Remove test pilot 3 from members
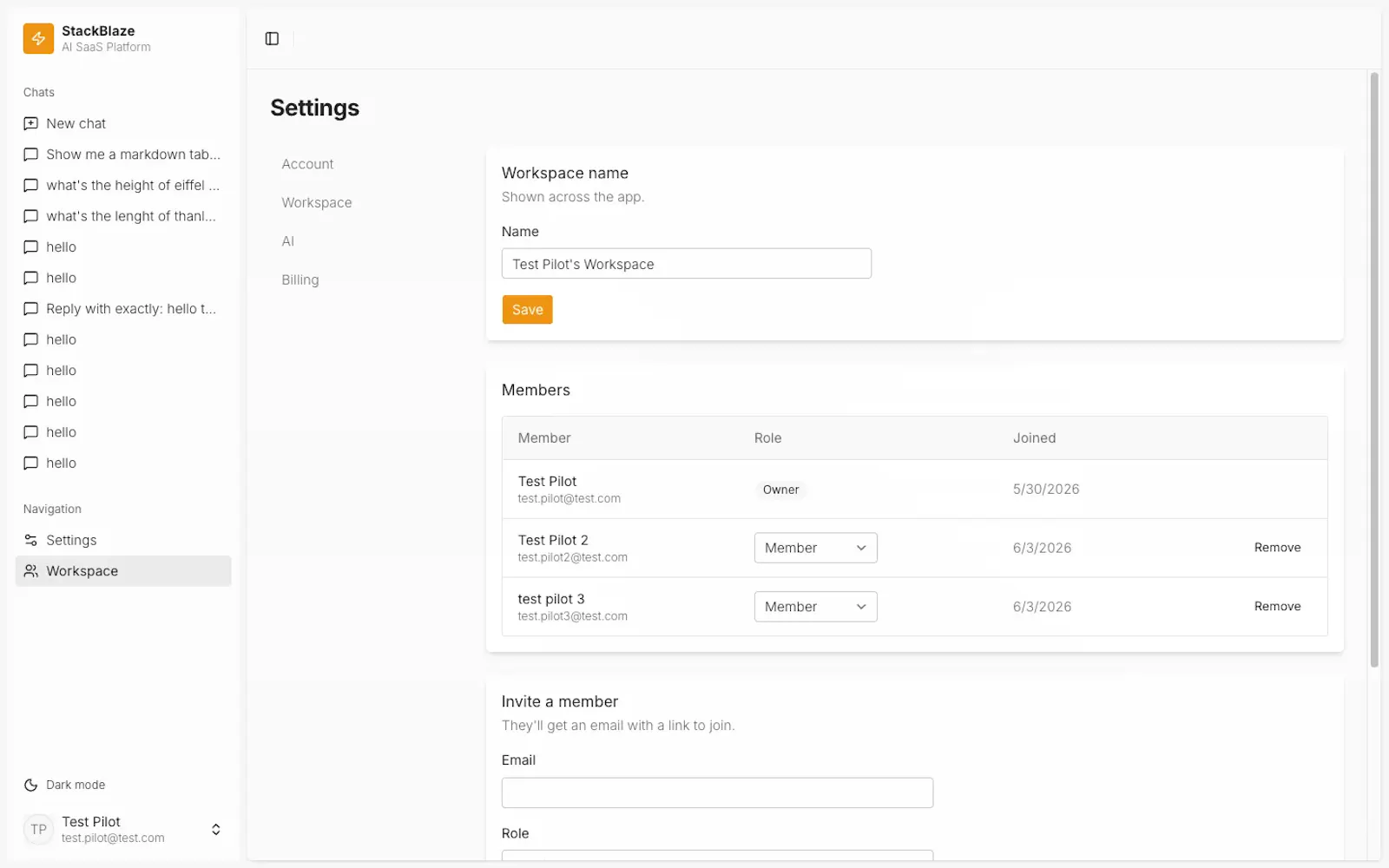 tap(1277, 607)
